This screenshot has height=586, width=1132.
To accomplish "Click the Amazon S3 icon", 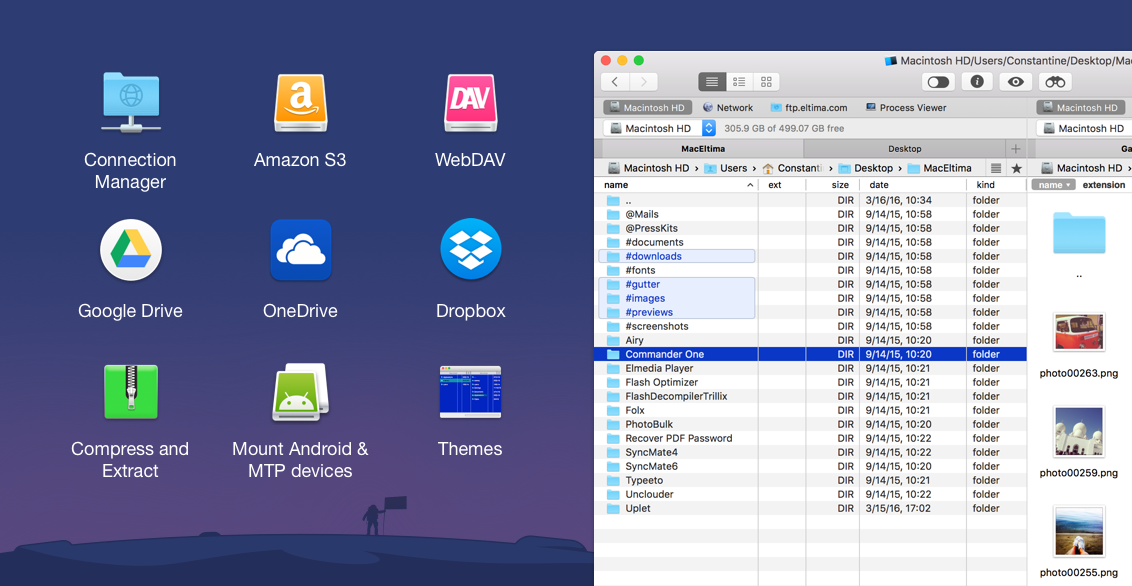I will click(300, 103).
